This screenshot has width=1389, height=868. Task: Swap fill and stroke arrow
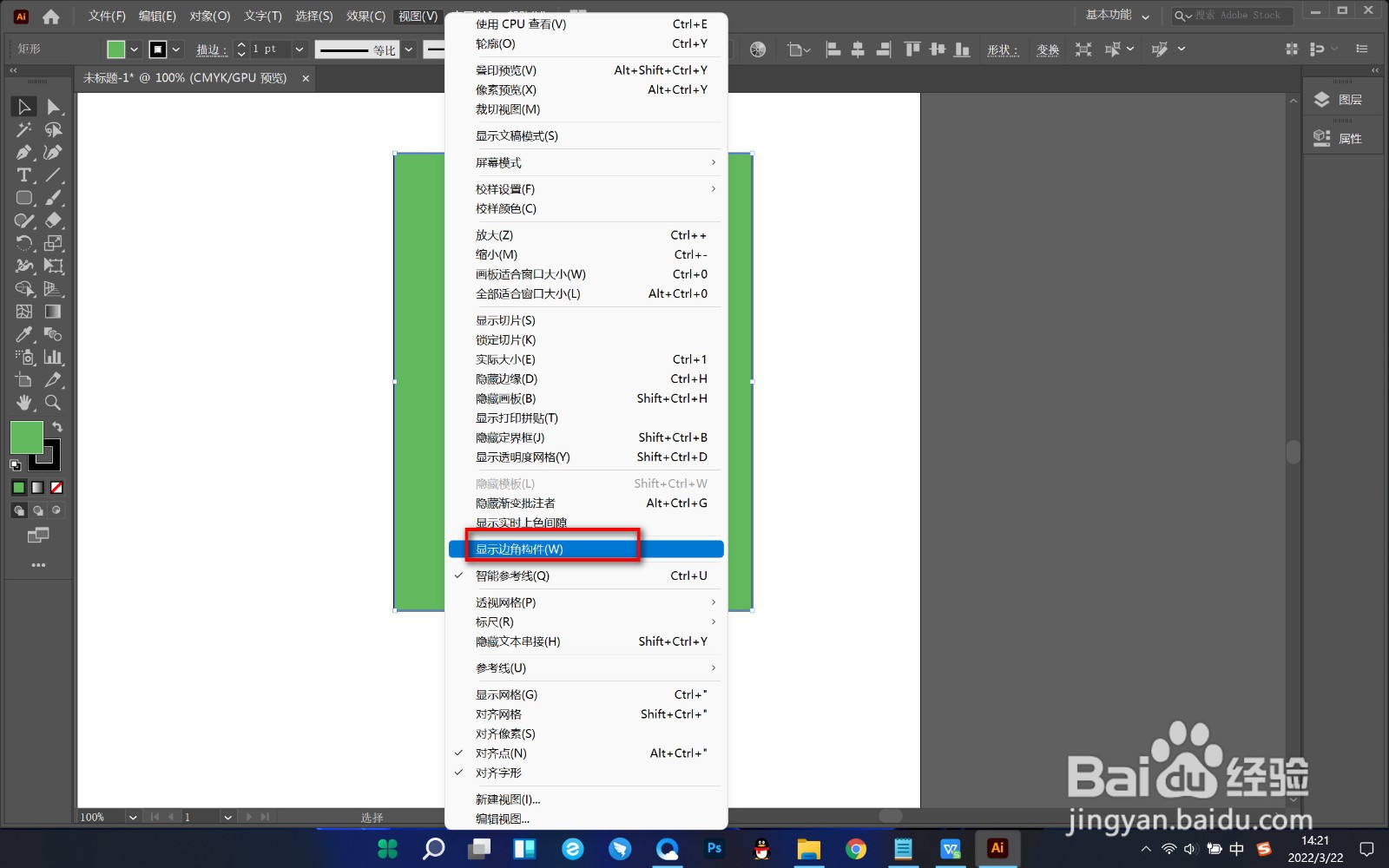57,427
